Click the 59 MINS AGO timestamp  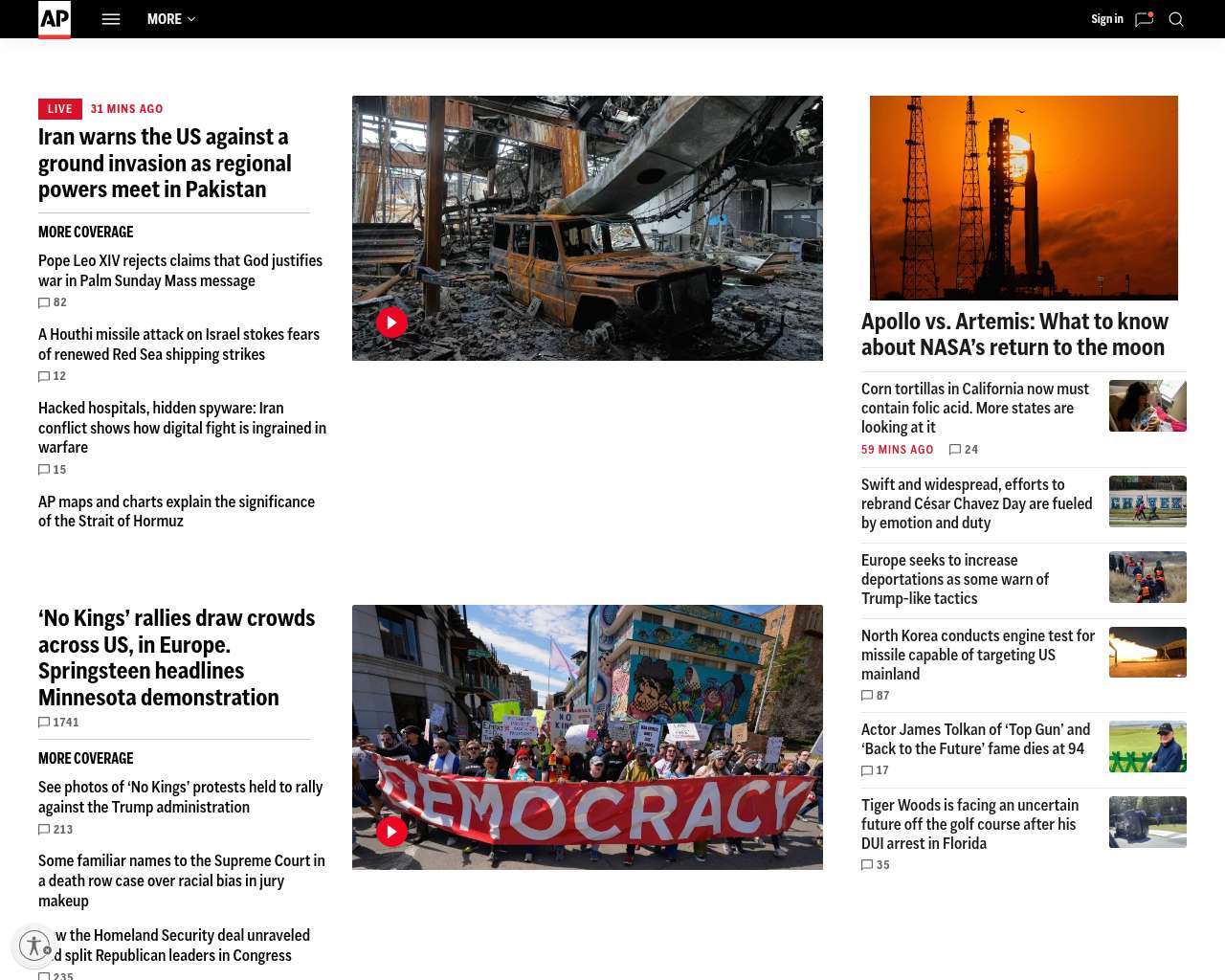pyautogui.click(x=897, y=450)
